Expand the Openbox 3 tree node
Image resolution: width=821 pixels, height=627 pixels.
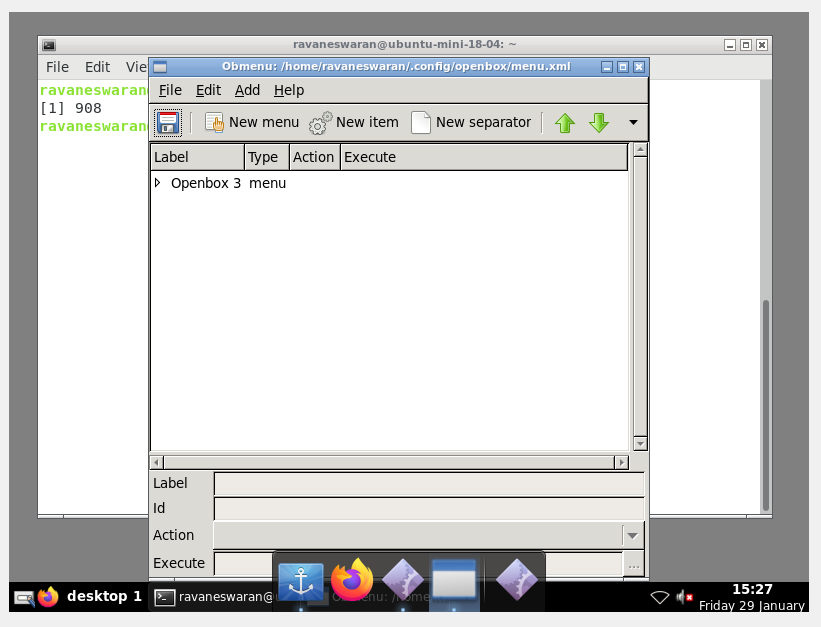click(x=158, y=183)
